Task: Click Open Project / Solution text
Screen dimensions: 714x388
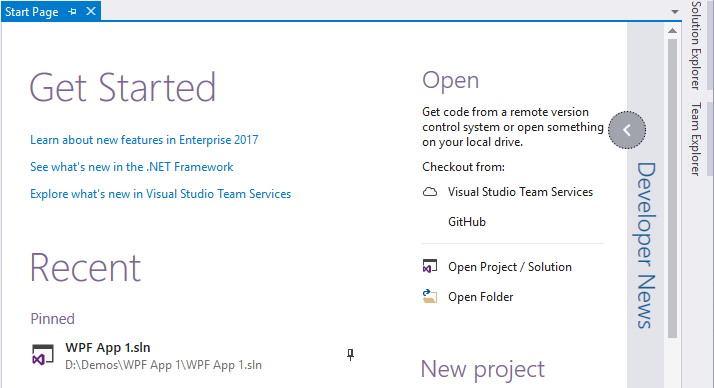Action: tap(510, 267)
